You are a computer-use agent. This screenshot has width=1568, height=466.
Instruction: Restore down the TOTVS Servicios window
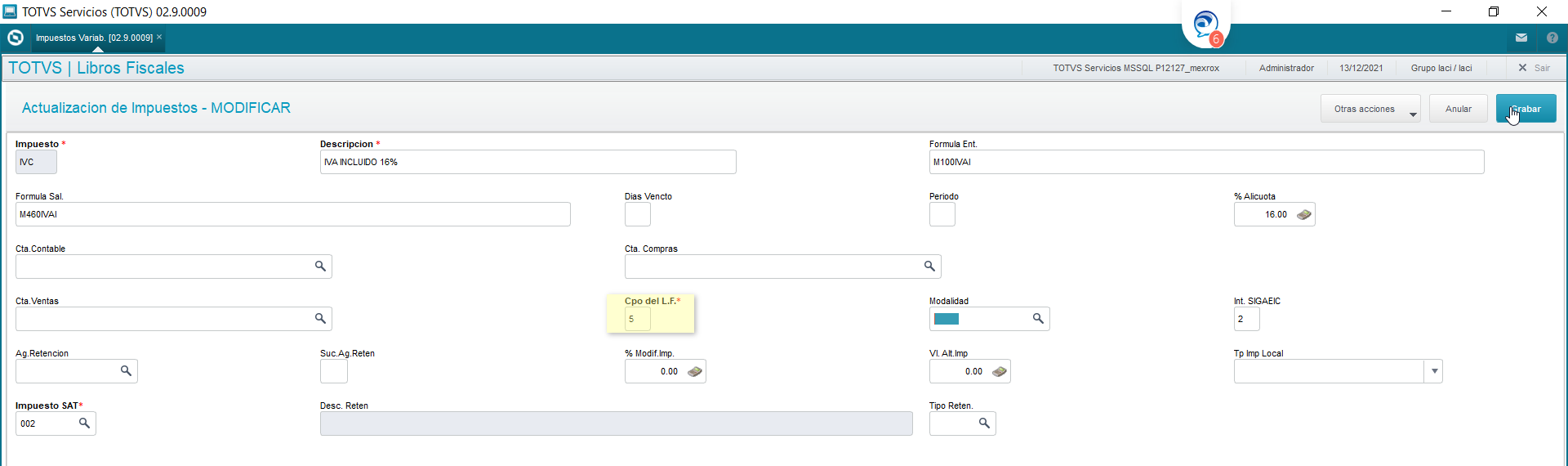pos(1494,11)
